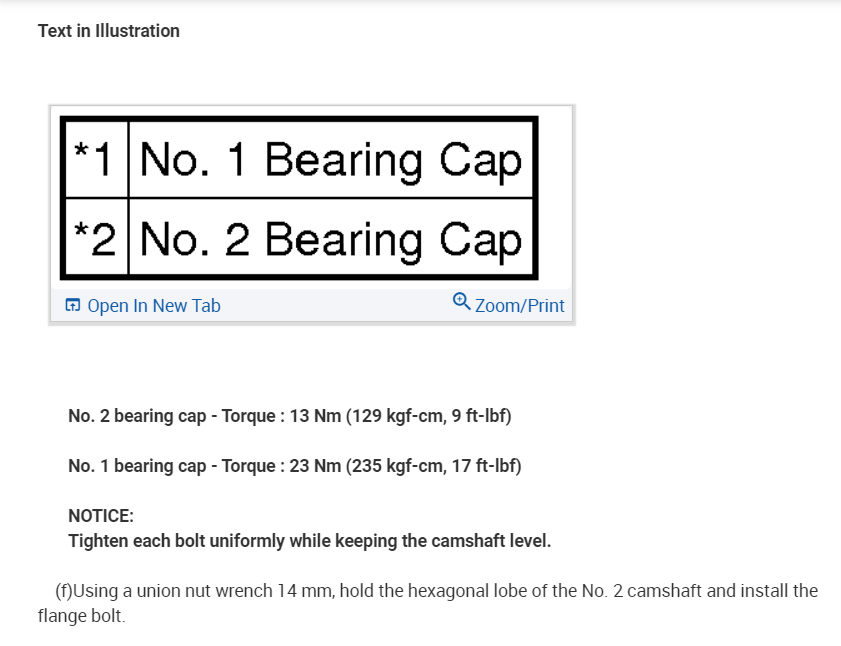This screenshot has width=841, height=646.
Task: Click the Zoom/Print magnifier icon
Action: tap(461, 300)
